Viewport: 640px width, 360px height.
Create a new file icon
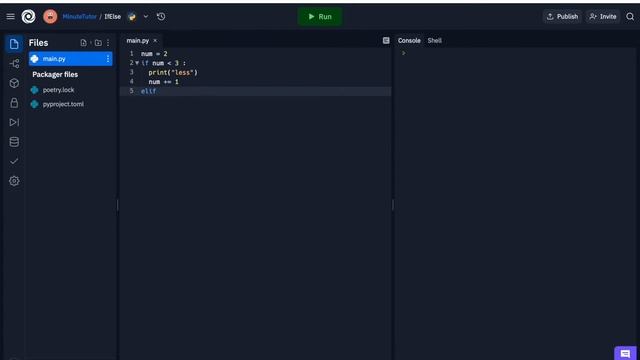tap(84, 43)
